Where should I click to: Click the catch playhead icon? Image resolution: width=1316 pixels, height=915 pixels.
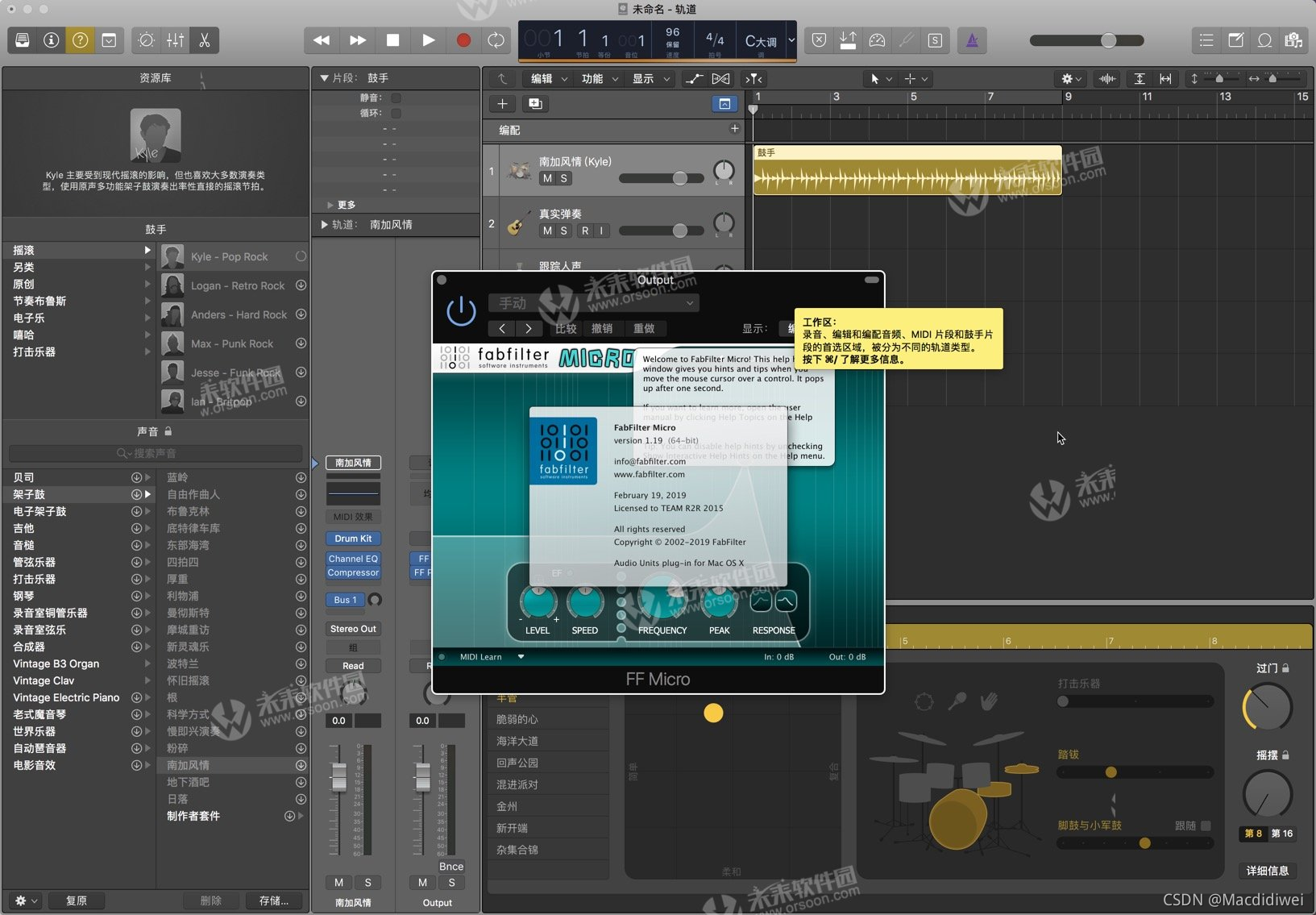(754, 78)
